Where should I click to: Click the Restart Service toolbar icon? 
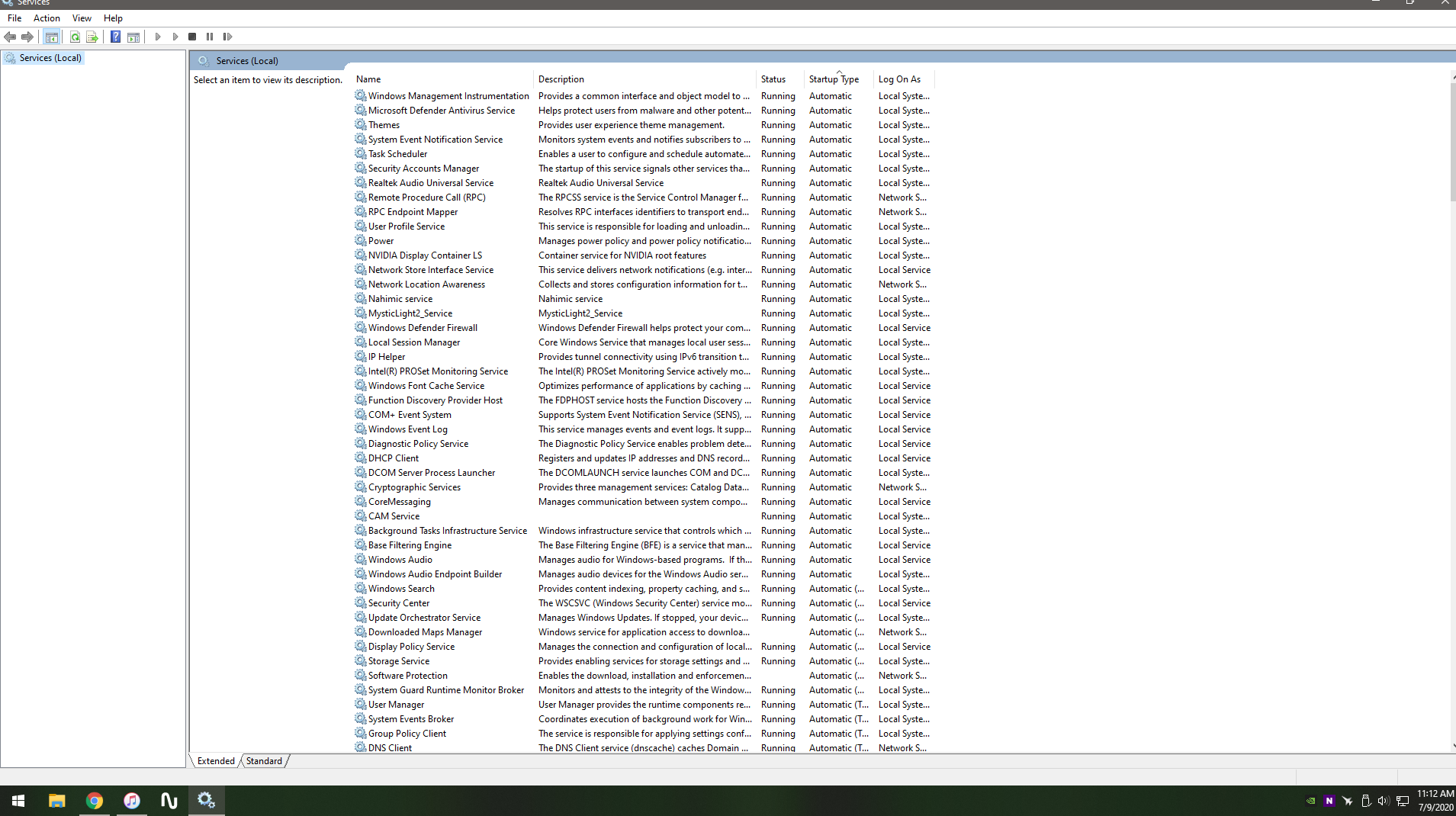pos(227,37)
